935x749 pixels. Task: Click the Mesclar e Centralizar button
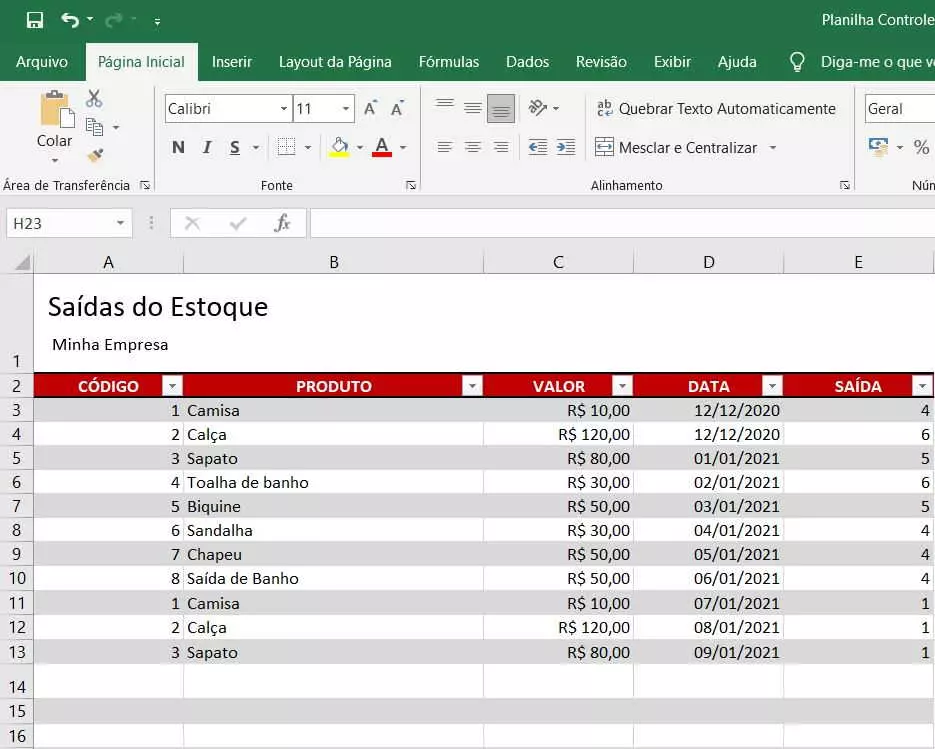click(676, 147)
